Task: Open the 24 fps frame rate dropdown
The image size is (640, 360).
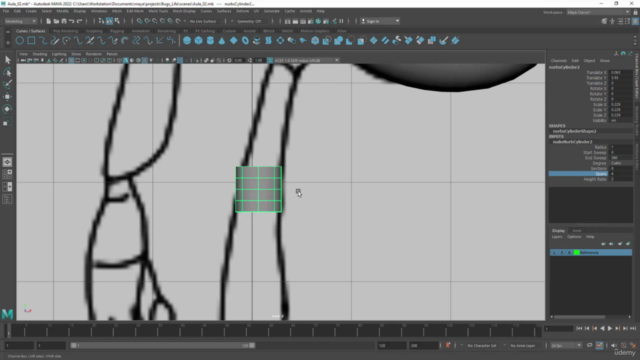Action: tap(566, 346)
